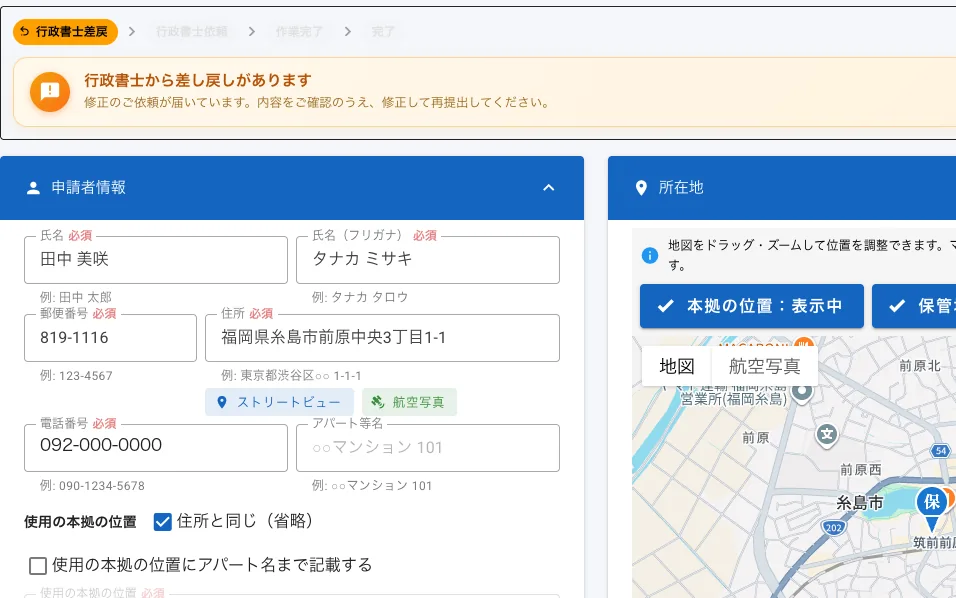Click the 営業所(福岡糸島) place marker
The height and width of the screenshot is (598, 956).
coord(803,391)
